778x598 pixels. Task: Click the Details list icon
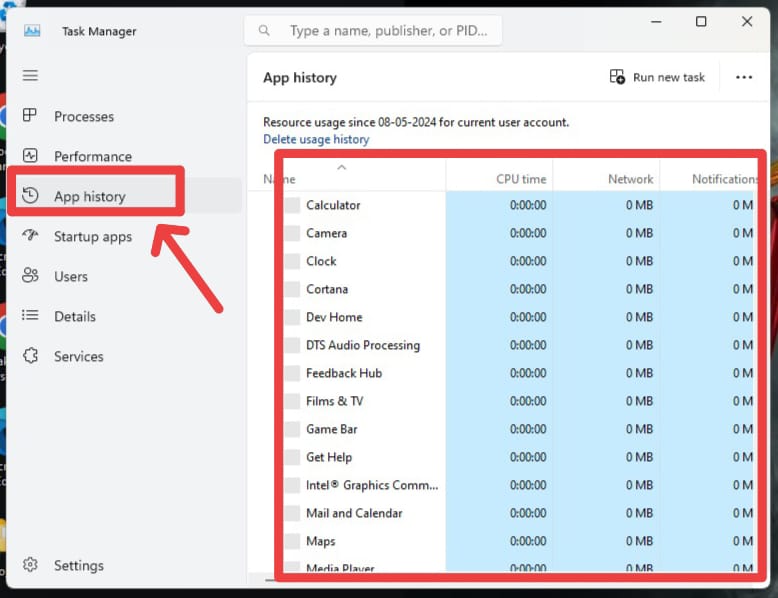30,315
